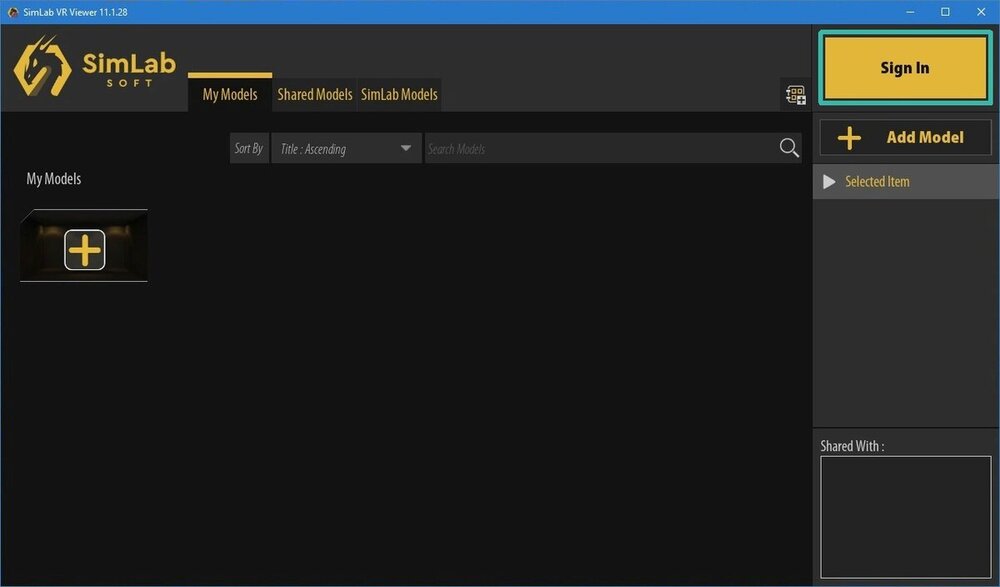
Task: Close the SimLab VR Viewer window
Action: point(980,12)
